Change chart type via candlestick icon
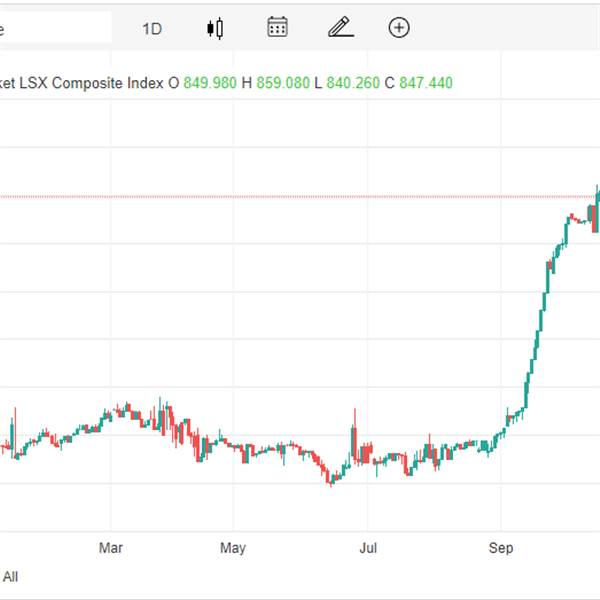Screen dimensions: 600x600 (x=215, y=28)
